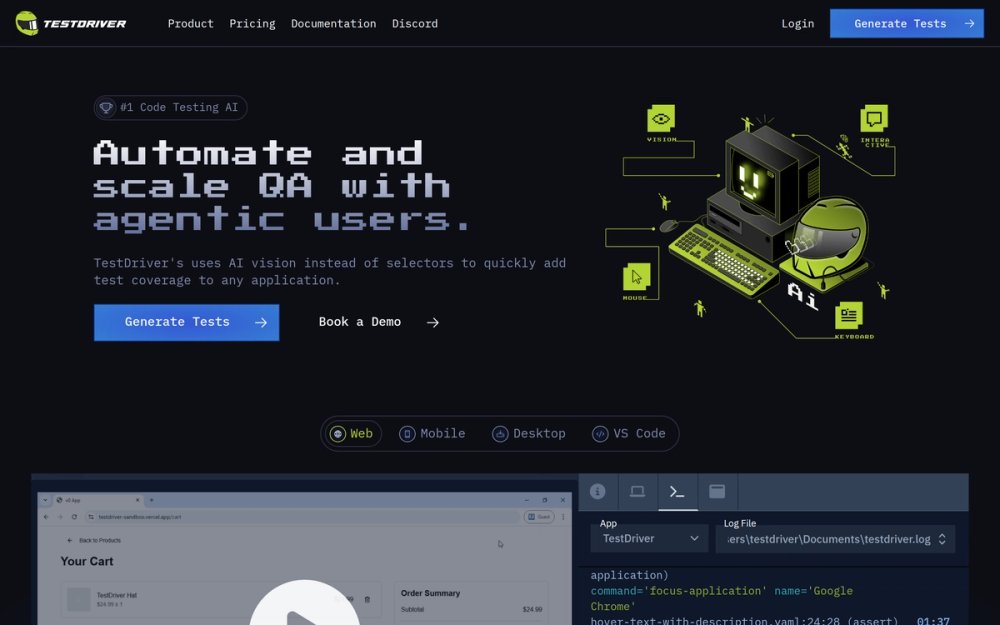Select the Desktop tab
Image resolution: width=1000 pixels, height=625 pixels.
[x=529, y=434]
